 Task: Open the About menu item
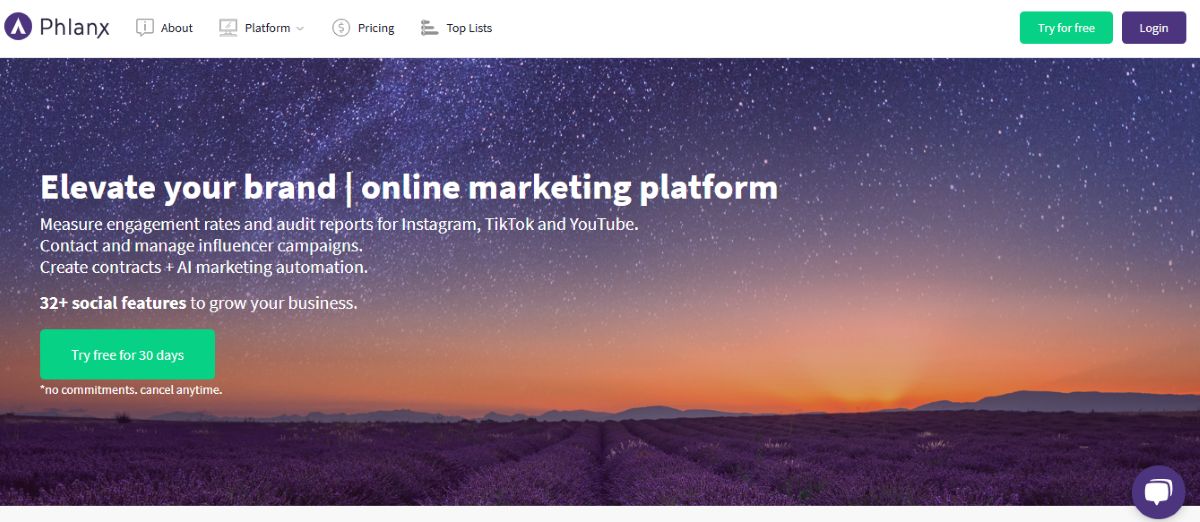coord(177,28)
